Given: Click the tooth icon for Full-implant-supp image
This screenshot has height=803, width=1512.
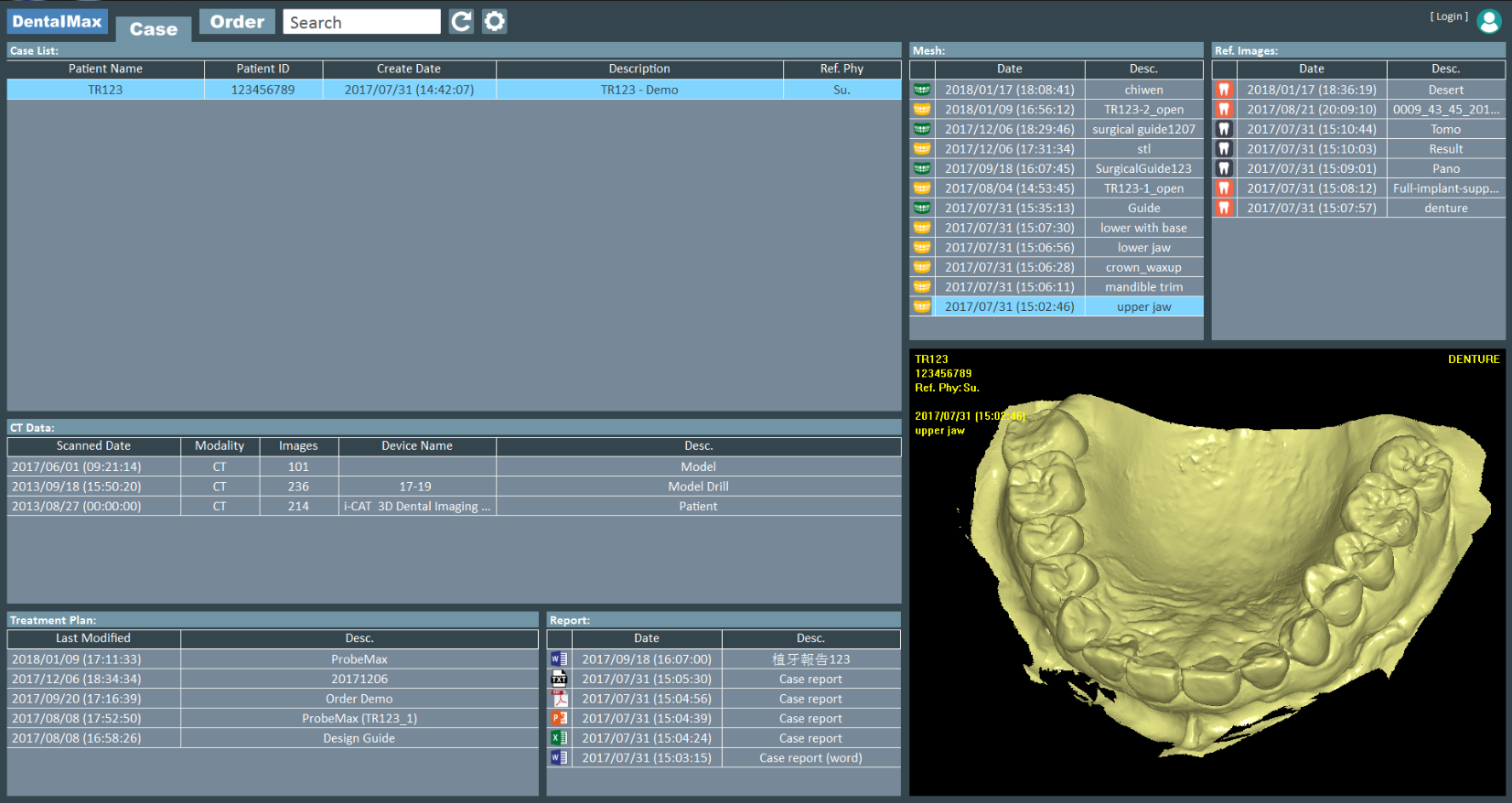Looking at the screenshot, I should pyautogui.click(x=1224, y=188).
